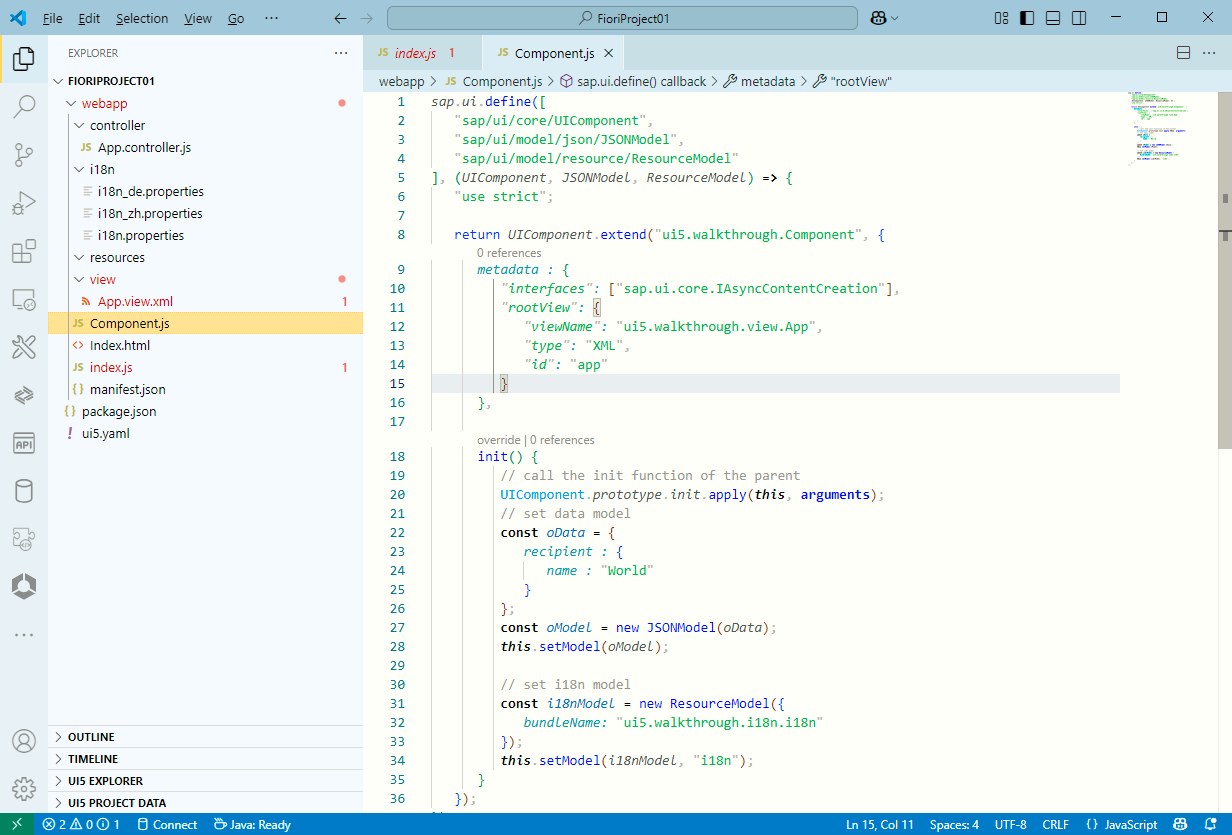Open the Explorer view in activity bar
Viewport: 1232px width, 835px height.
tap(24, 59)
